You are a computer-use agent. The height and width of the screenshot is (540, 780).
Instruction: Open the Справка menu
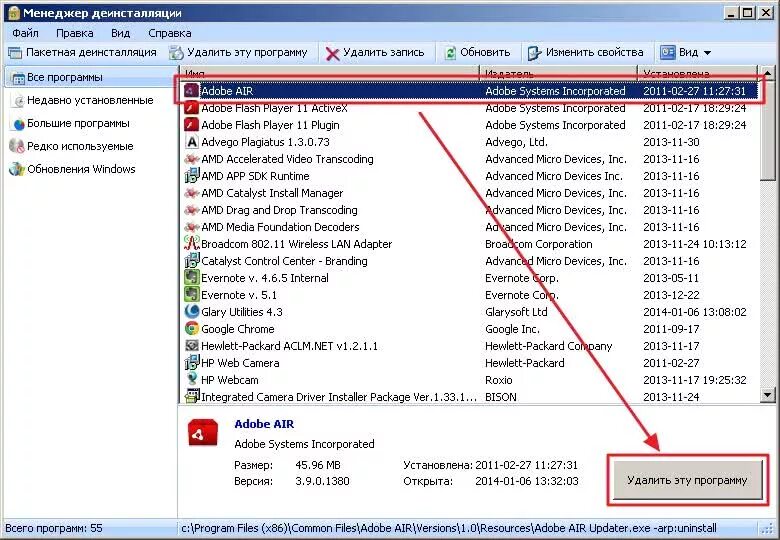click(x=170, y=33)
